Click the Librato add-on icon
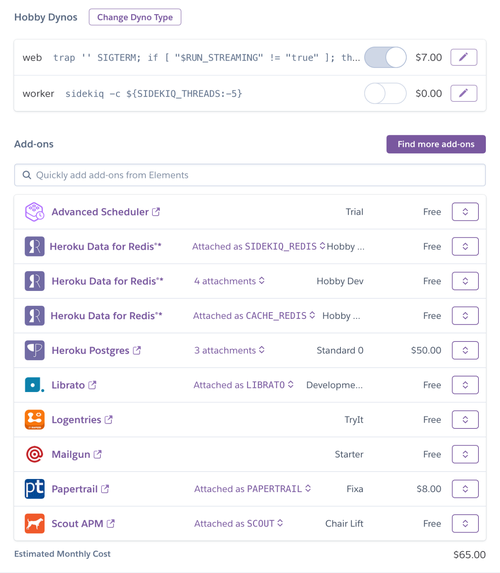The height and width of the screenshot is (573, 500). tap(34, 385)
